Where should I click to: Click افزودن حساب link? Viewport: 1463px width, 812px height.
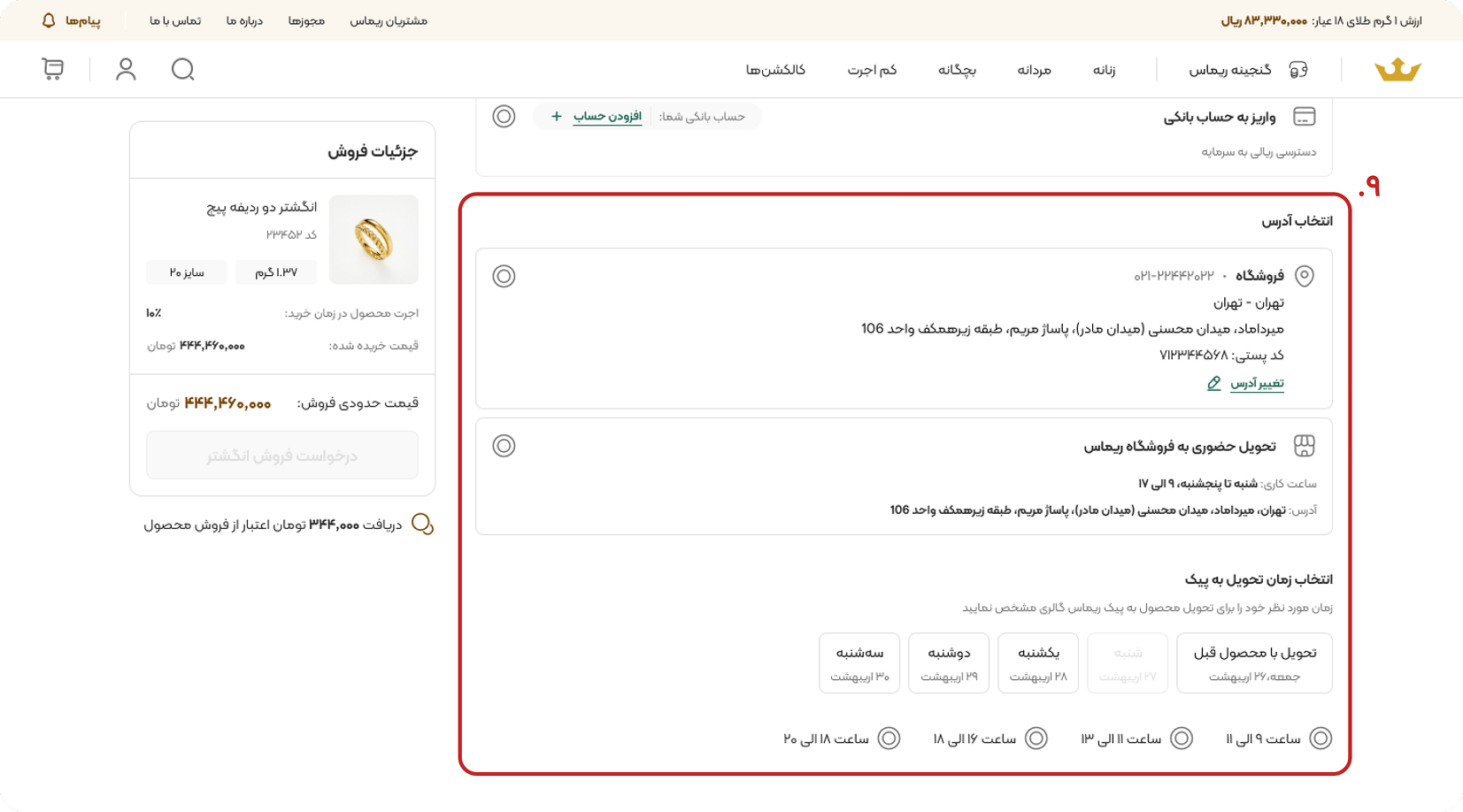[x=607, y=116]
